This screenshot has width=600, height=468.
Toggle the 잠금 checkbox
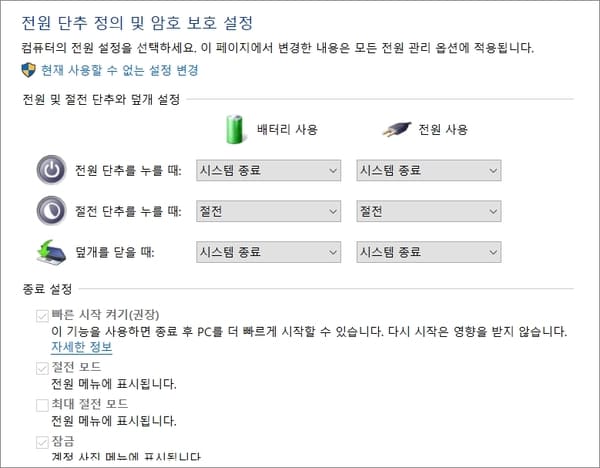42,442
